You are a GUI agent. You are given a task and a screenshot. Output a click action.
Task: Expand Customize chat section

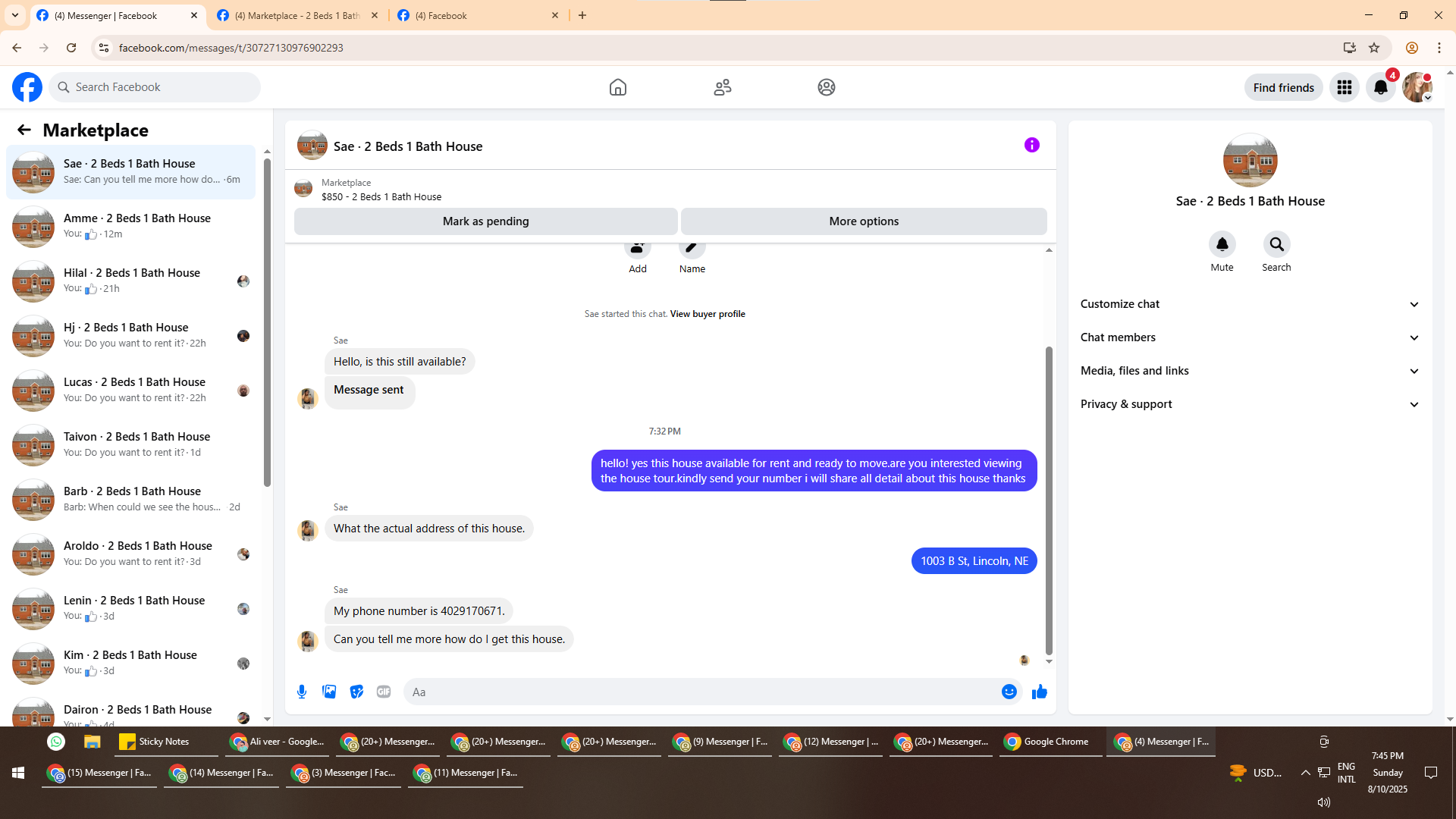(1249, 304)
